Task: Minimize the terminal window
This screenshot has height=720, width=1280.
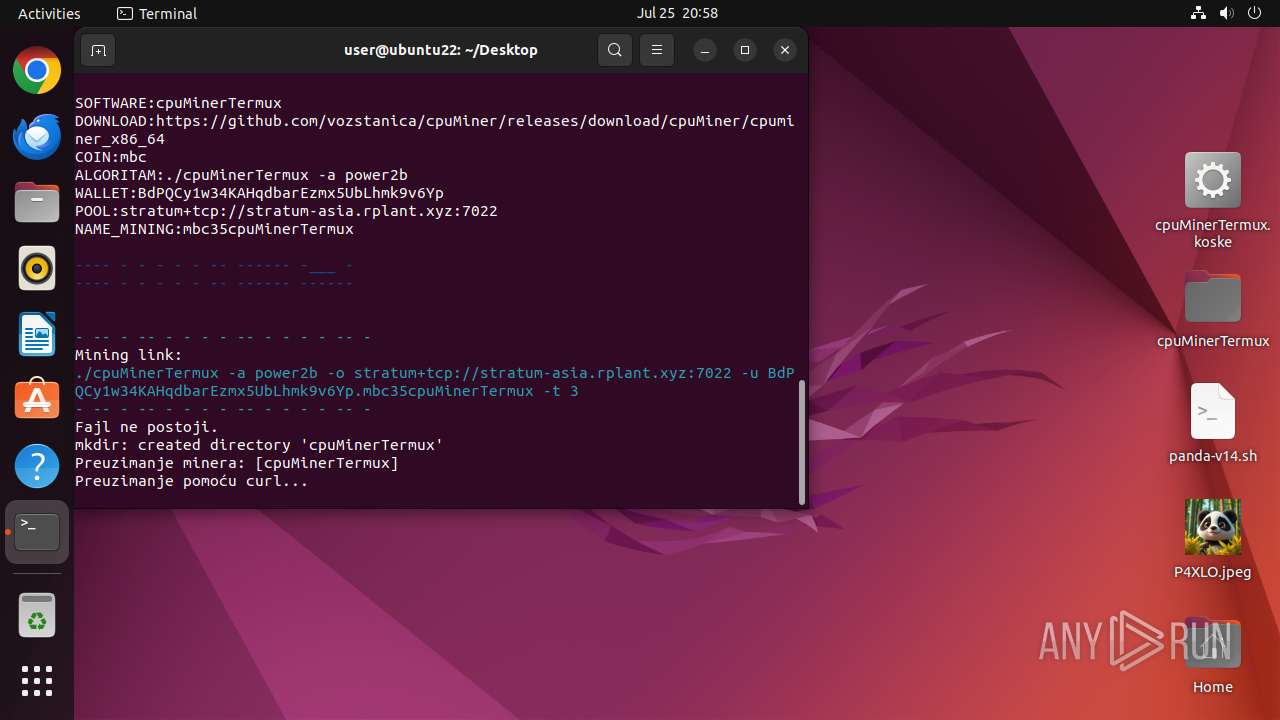Action: (x=705, y=50)
